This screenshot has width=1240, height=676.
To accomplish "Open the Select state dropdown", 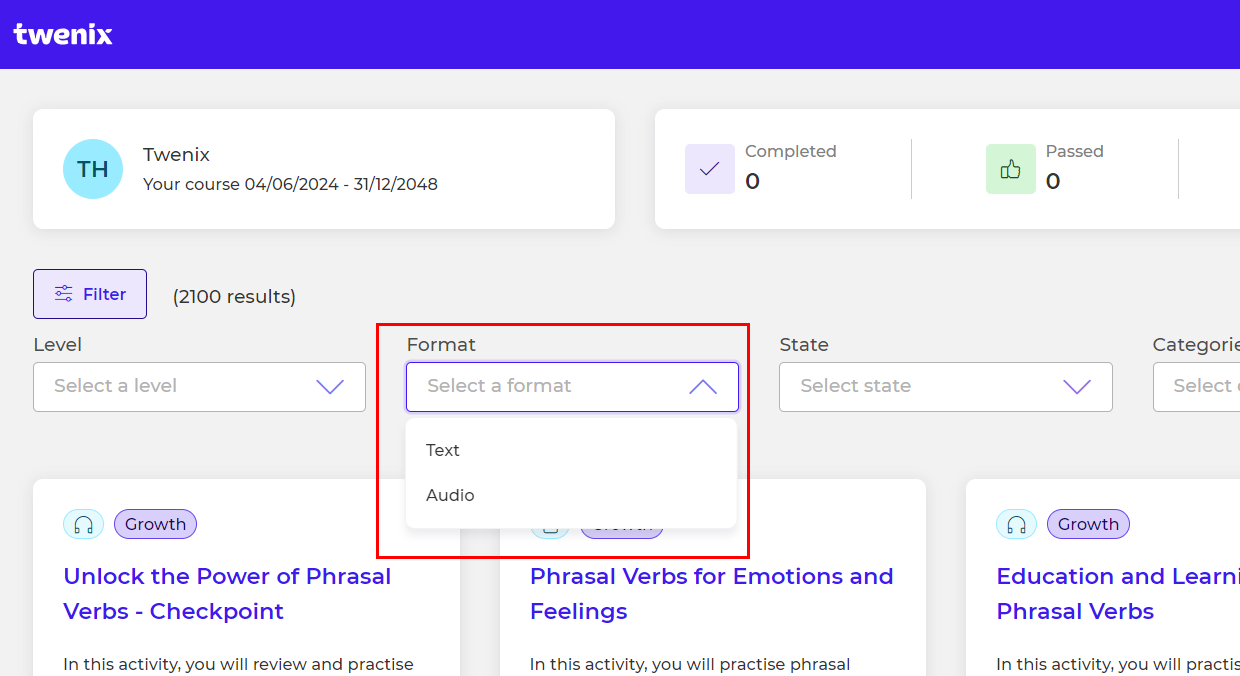I will tap(946, 387).
